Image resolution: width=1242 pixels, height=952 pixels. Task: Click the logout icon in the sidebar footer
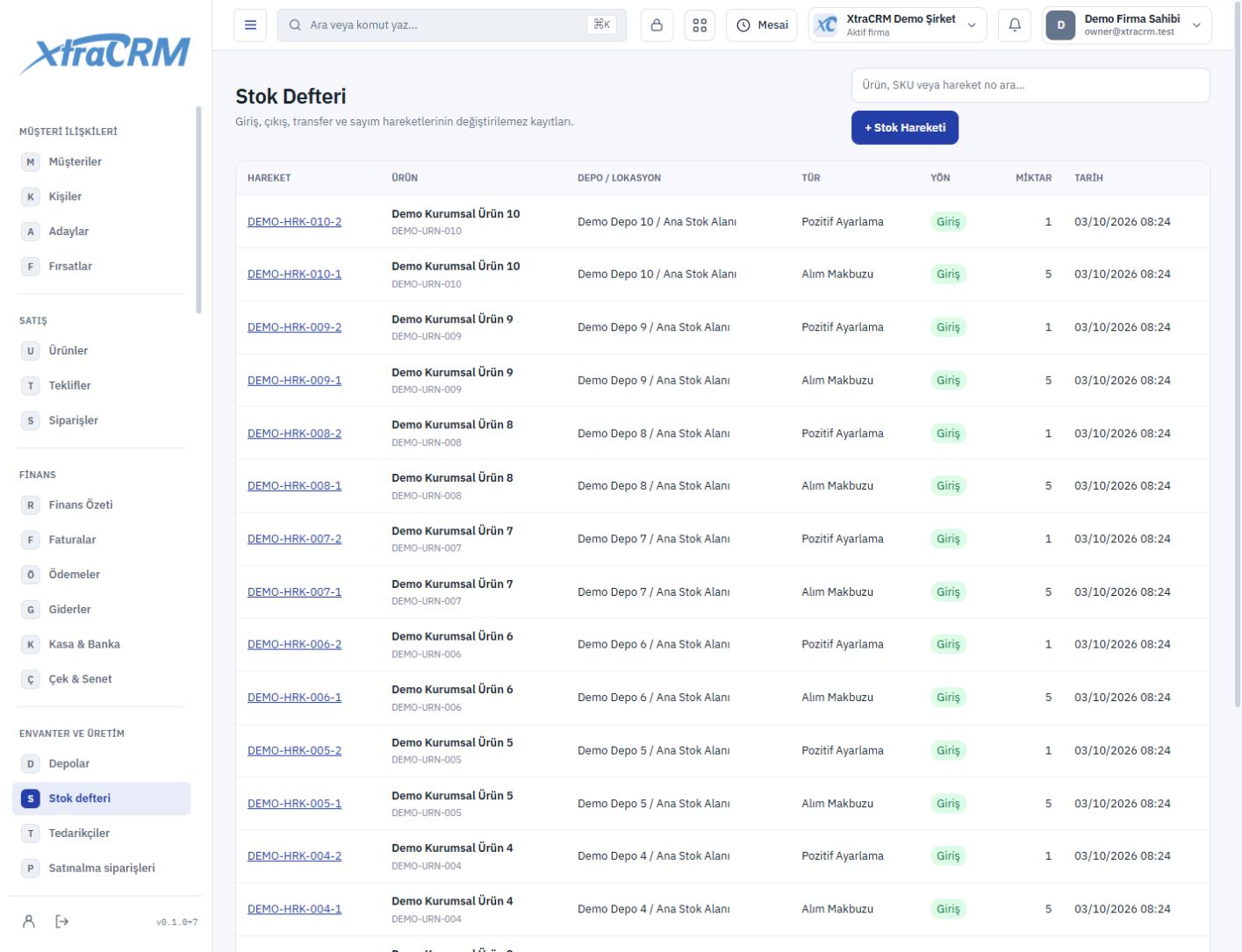pyautogui.click(x=62, y=921)
